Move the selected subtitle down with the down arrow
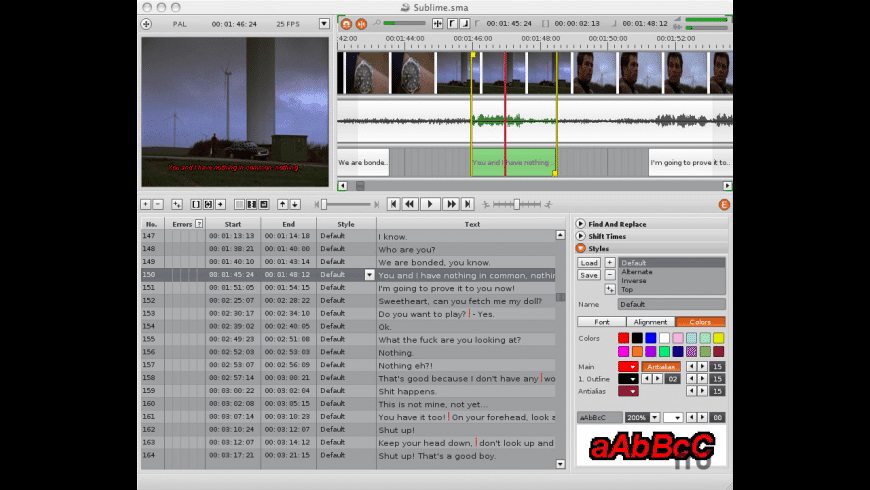870x490 pixels. pos(295,204)
